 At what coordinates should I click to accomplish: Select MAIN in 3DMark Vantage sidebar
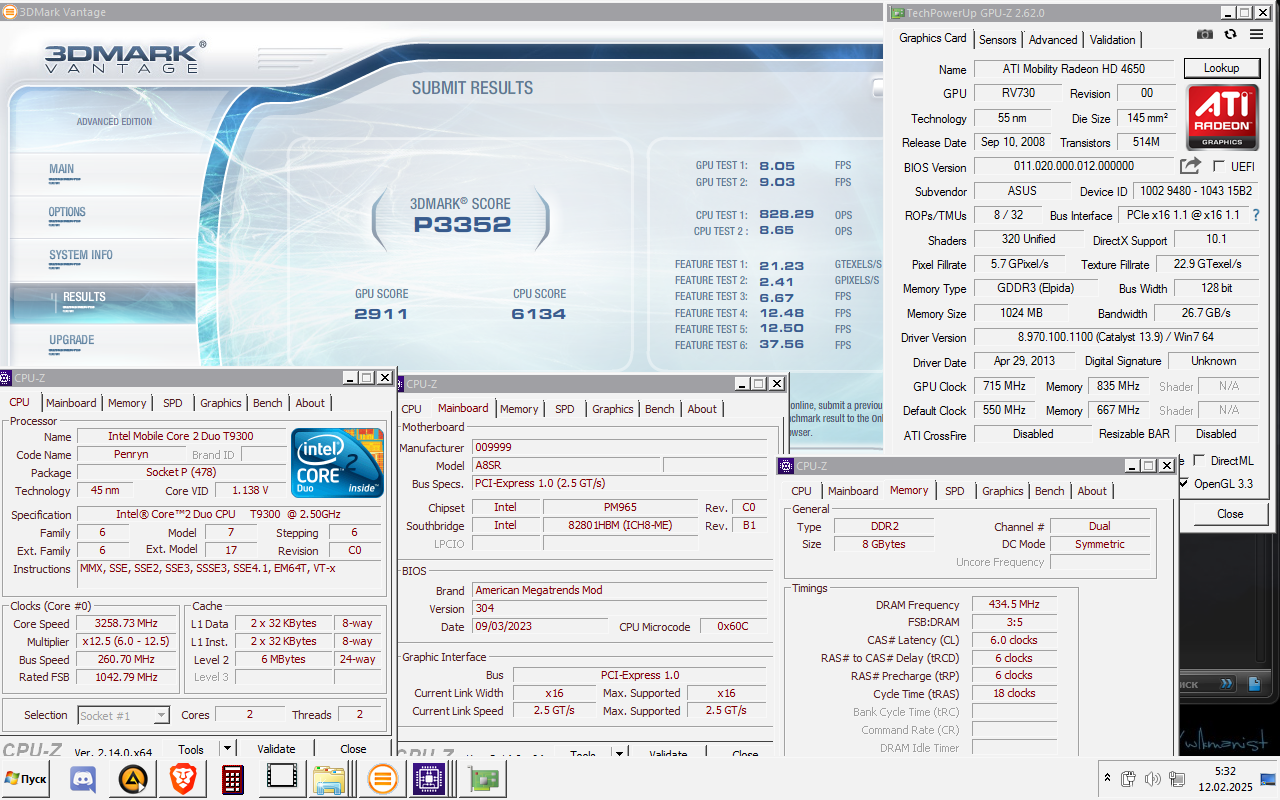pos(62,169)
